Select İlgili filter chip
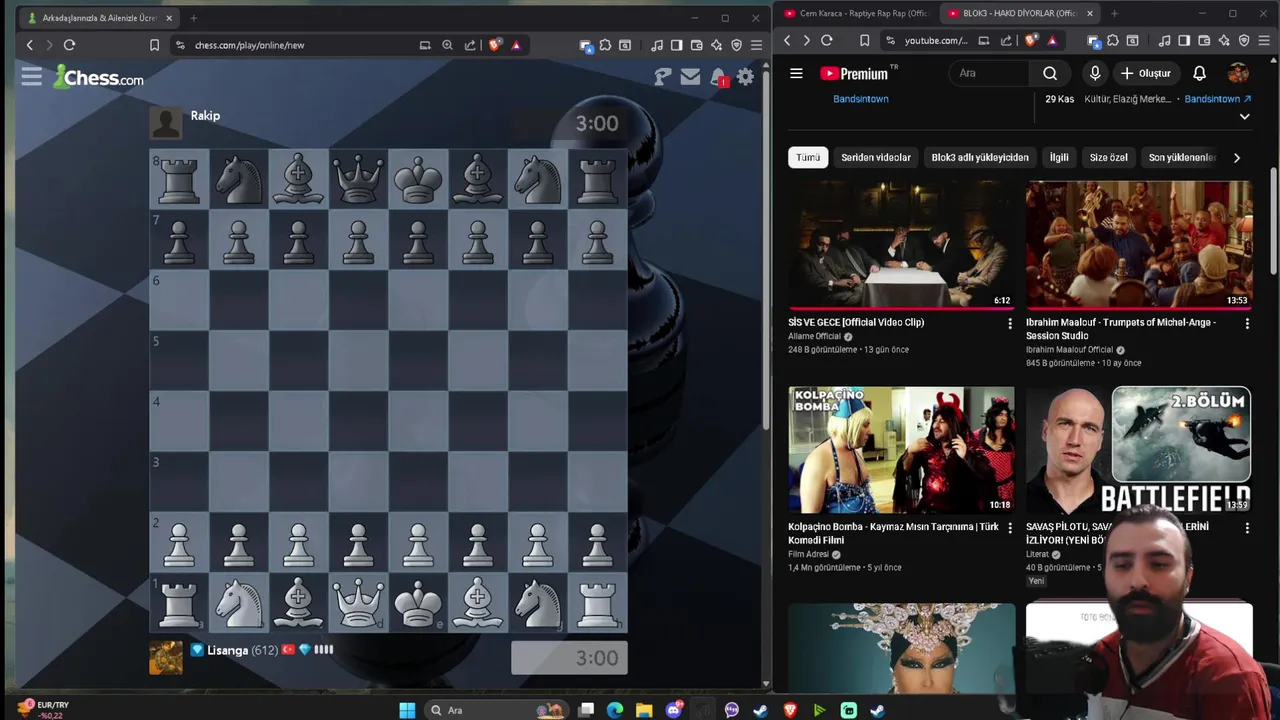The height and width of the screenshot is (720, 1280). point(1059,157)
